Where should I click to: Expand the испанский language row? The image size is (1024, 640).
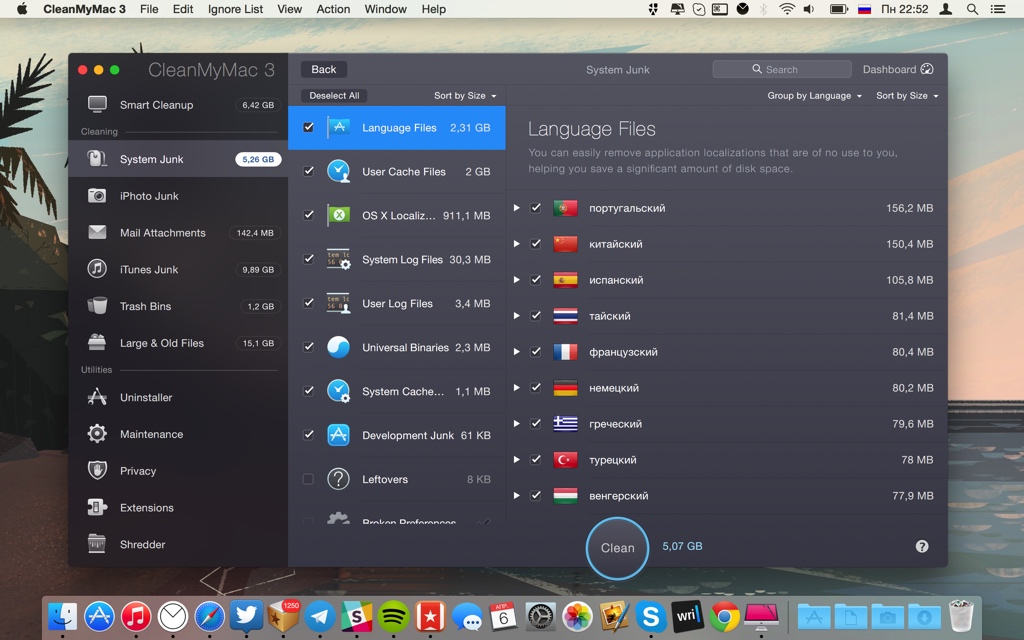[x=516, y=280]
